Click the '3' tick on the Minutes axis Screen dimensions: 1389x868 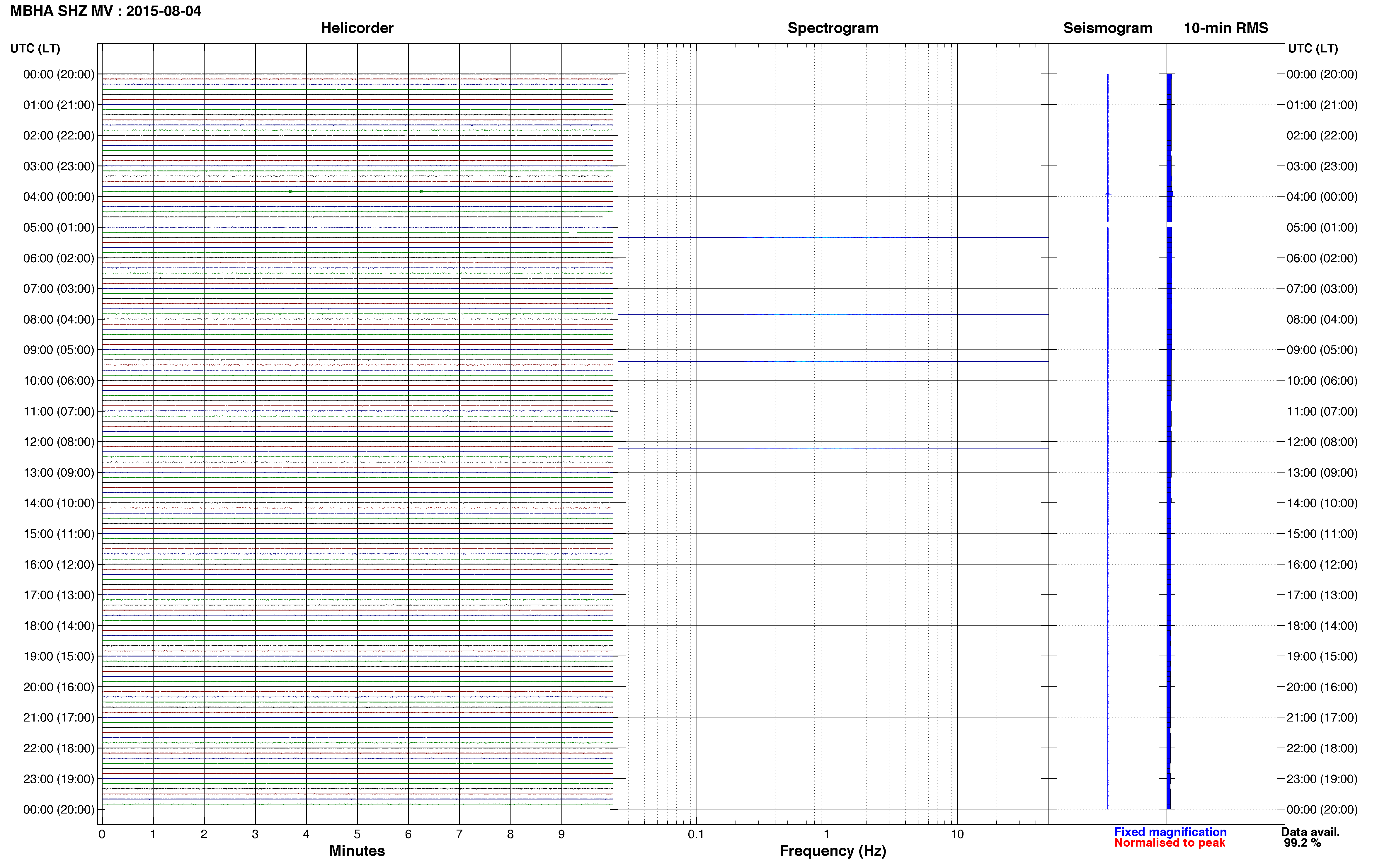point(255,835)
